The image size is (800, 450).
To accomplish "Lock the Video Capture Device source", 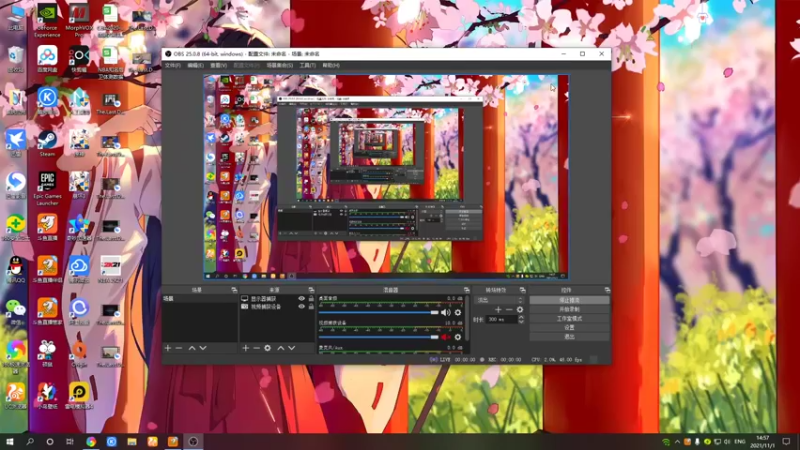I will pos(311,307).
